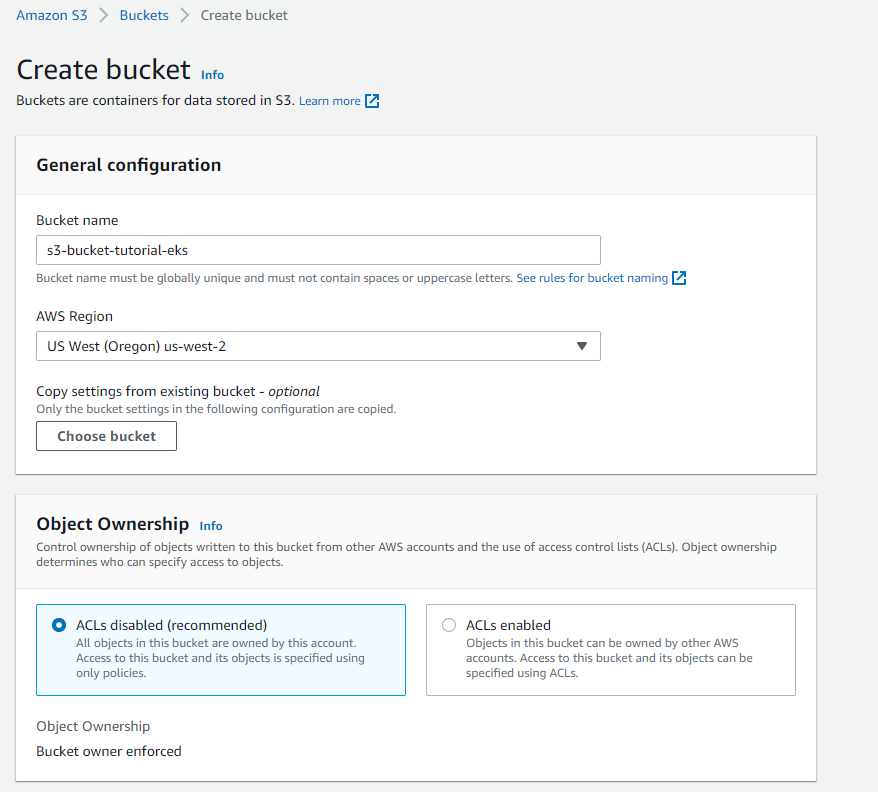The image size is (878, 792).
Task: Click into the Bucket name field
Action: tap(318, 250)
